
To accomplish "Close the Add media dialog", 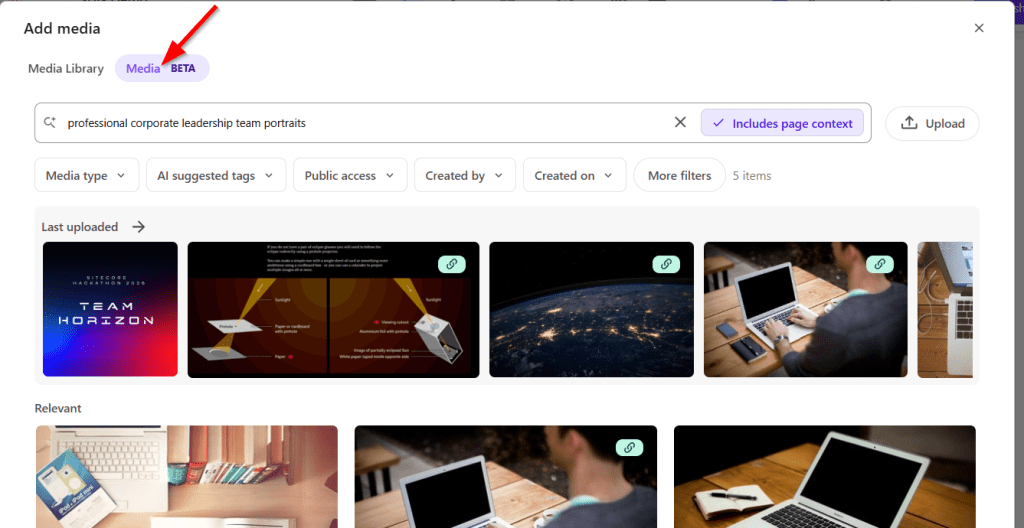I will 979,28.
